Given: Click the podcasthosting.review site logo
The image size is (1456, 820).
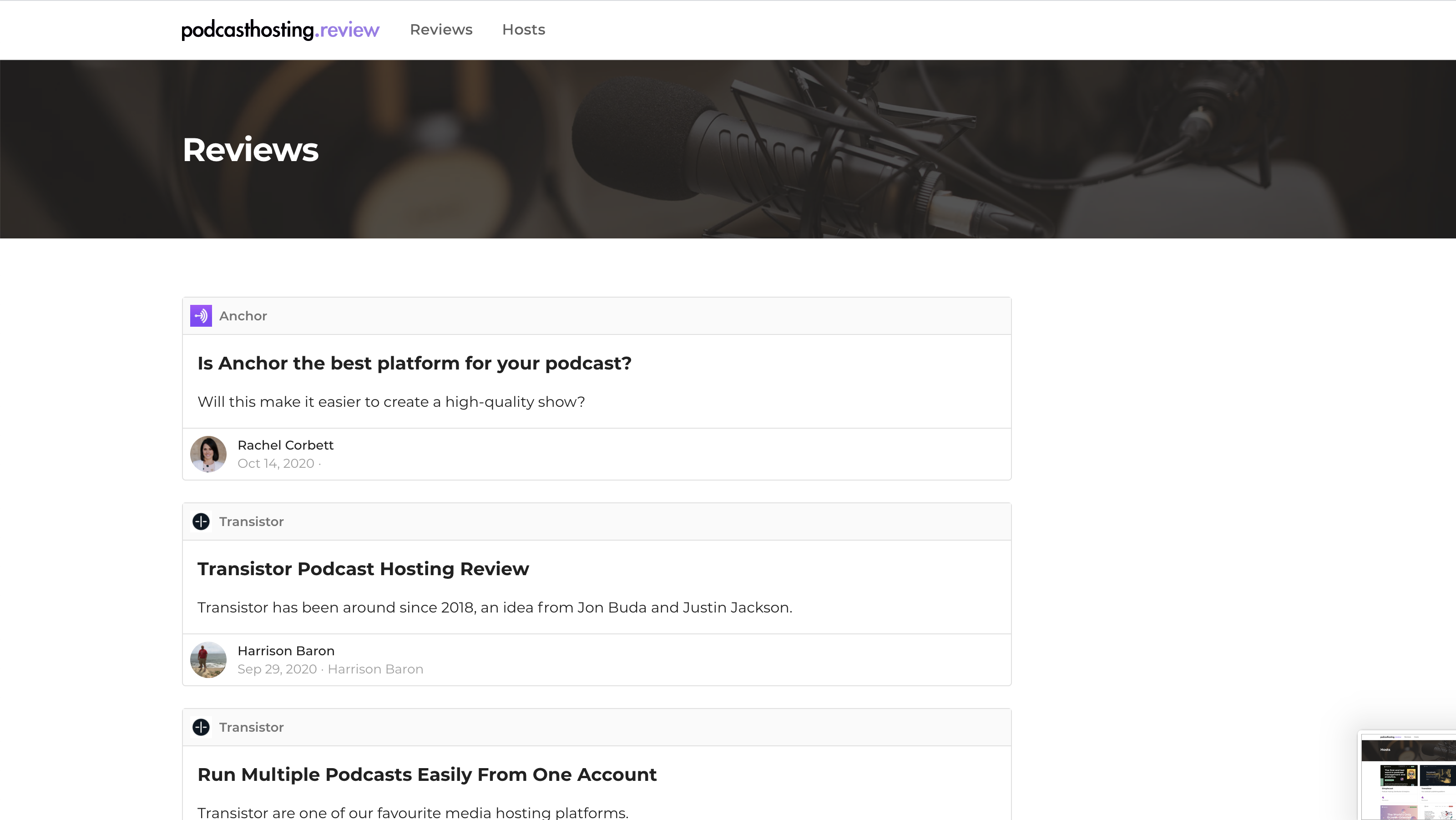Looking at the screenshot, I should coord(280,30).
